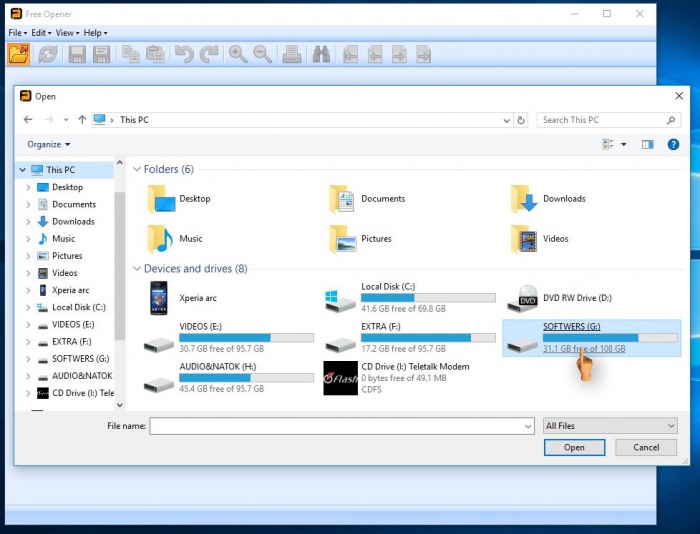Click the dialog Help question mark icon
This screenshot has height=534, width=700.
click(x=673, y=144)
